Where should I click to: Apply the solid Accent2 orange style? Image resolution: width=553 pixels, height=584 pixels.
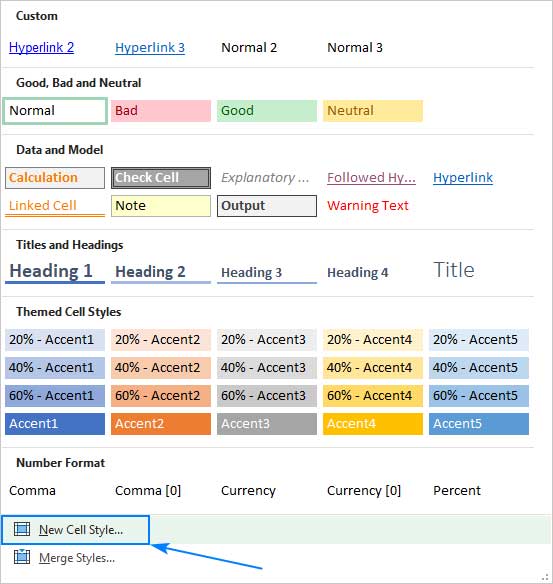tap(161, 423)
